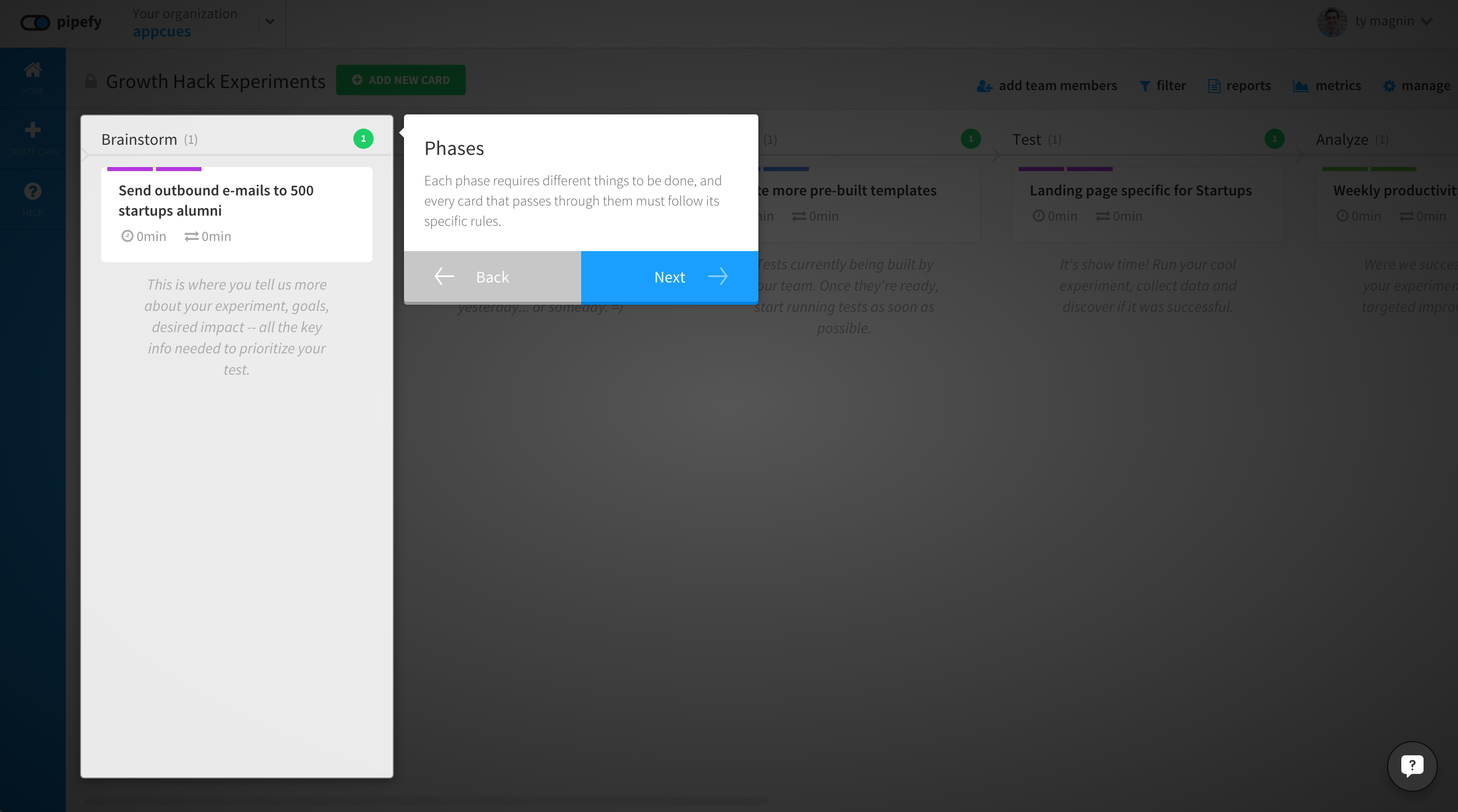Viewport: 1458px width, 812px height.
Task: Click Growth Hack Experiments title
Action: [x=216, y=82]
